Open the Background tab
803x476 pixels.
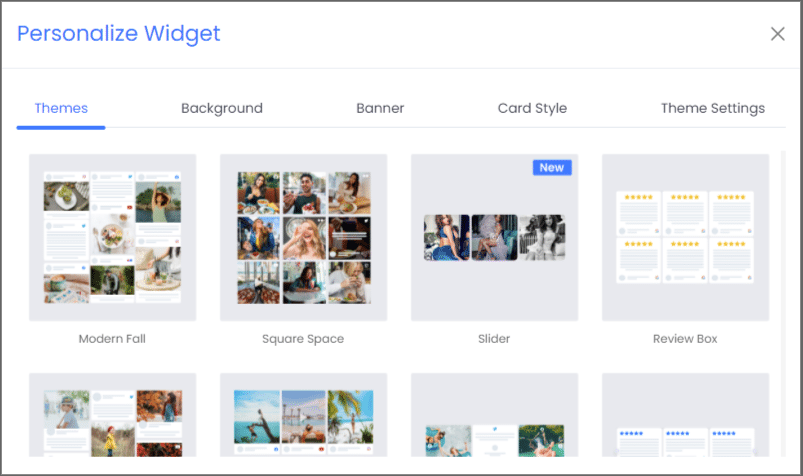pos(222,109)
